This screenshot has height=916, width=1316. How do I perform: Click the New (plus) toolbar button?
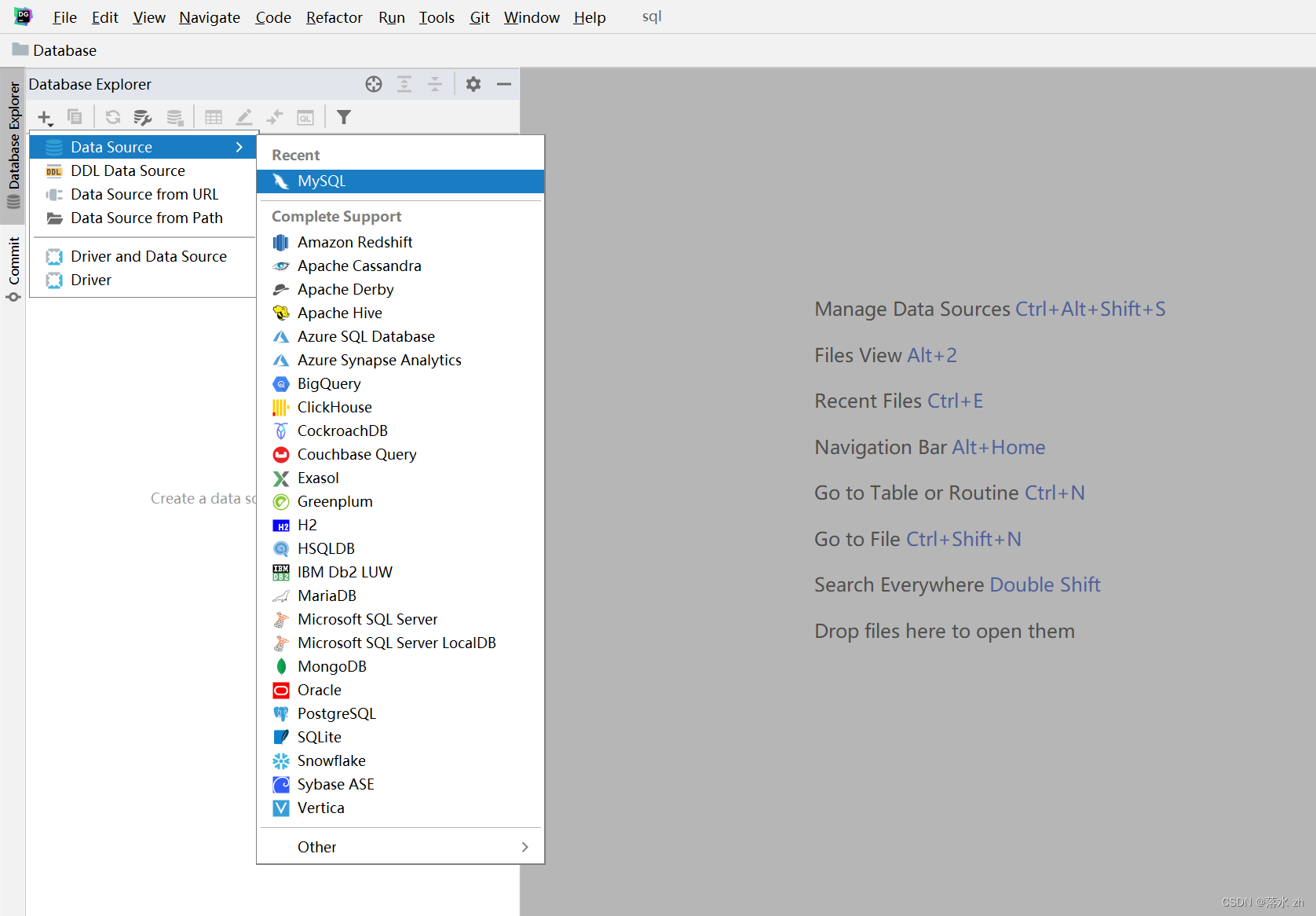coord(45,118)
